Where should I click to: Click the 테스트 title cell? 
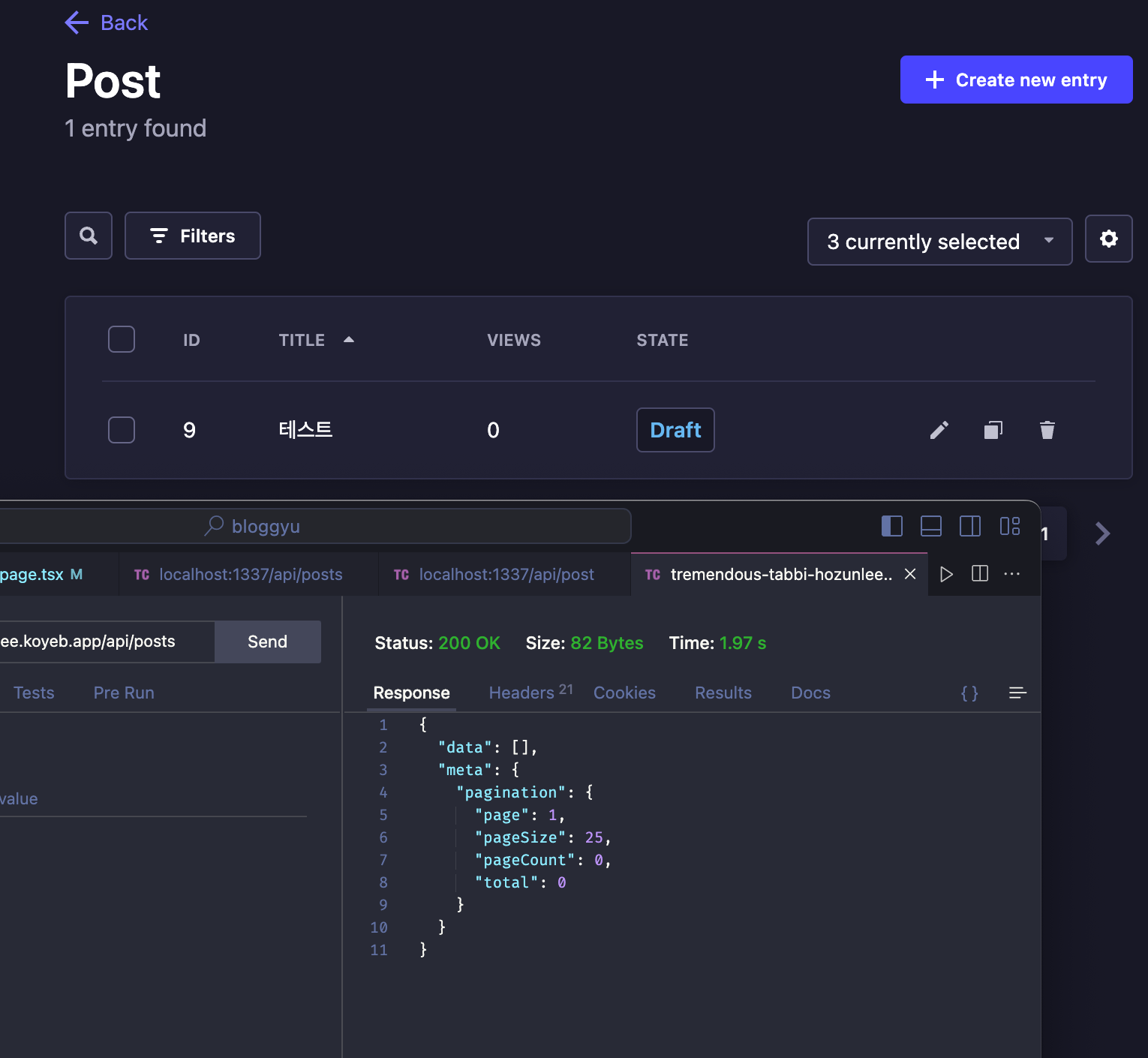tap(305, 430)
